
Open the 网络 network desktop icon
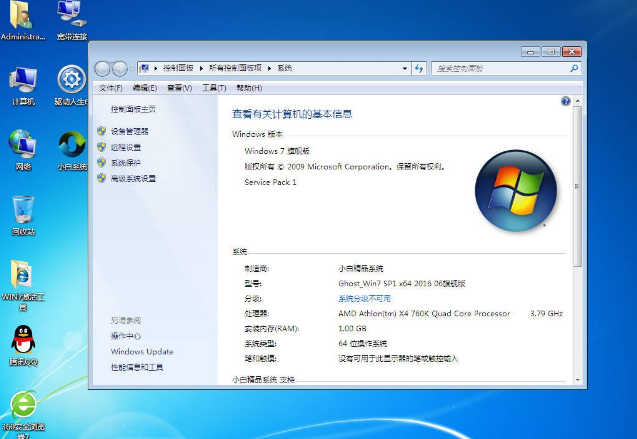(x=23, y=146)
